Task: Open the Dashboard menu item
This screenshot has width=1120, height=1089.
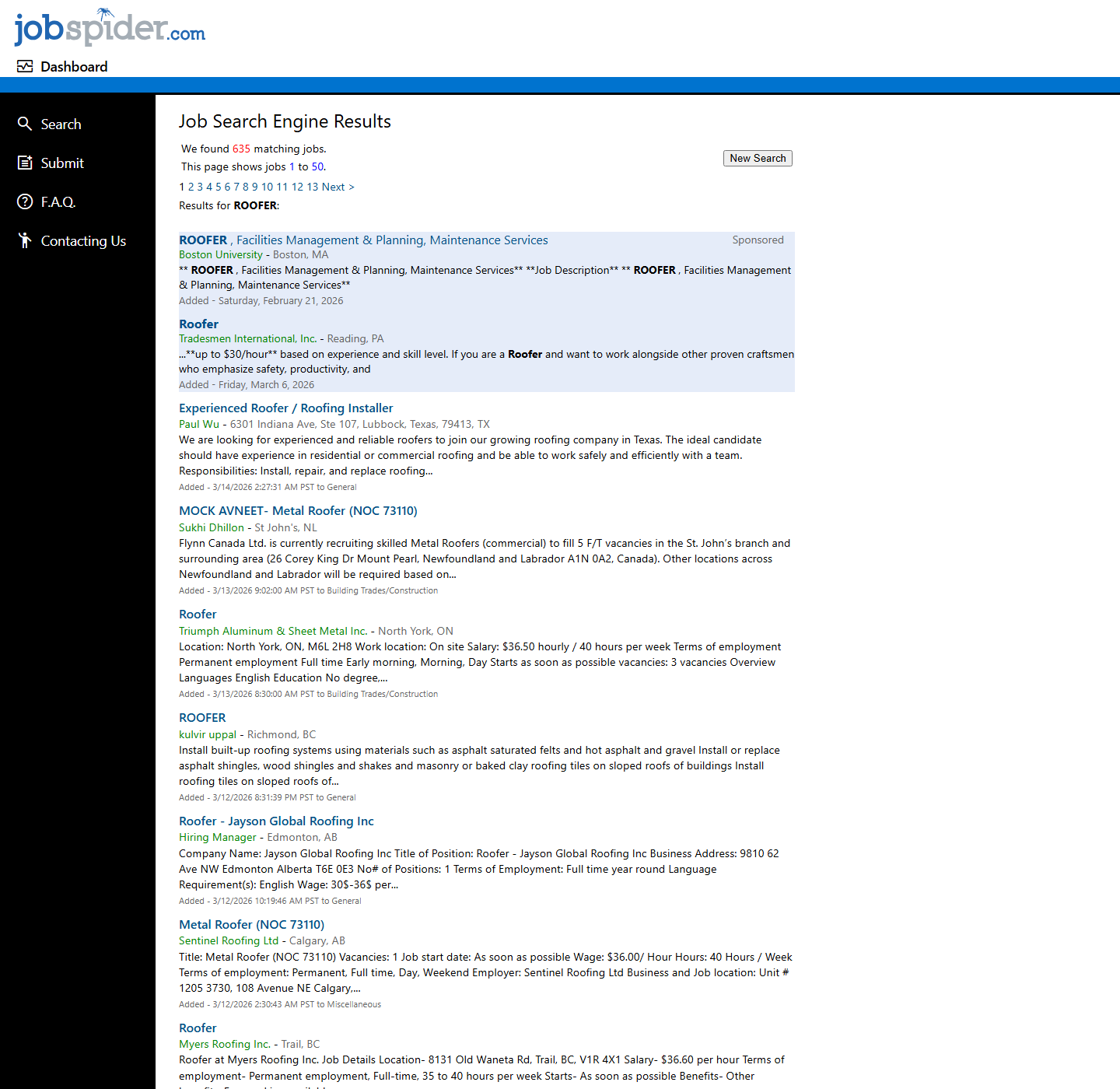Action: [x=74, y=67]
